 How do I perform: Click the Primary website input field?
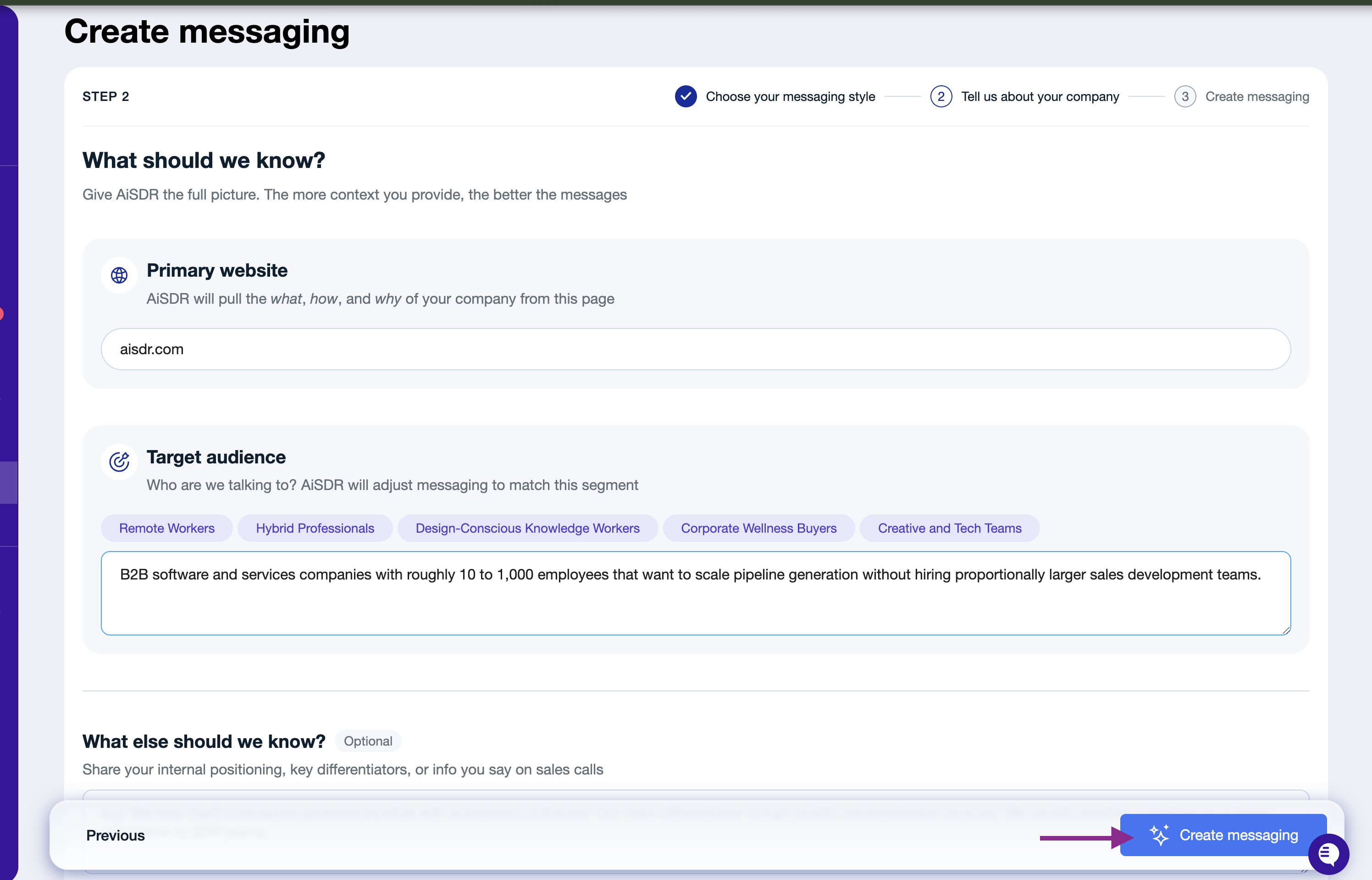pos(696,349)
